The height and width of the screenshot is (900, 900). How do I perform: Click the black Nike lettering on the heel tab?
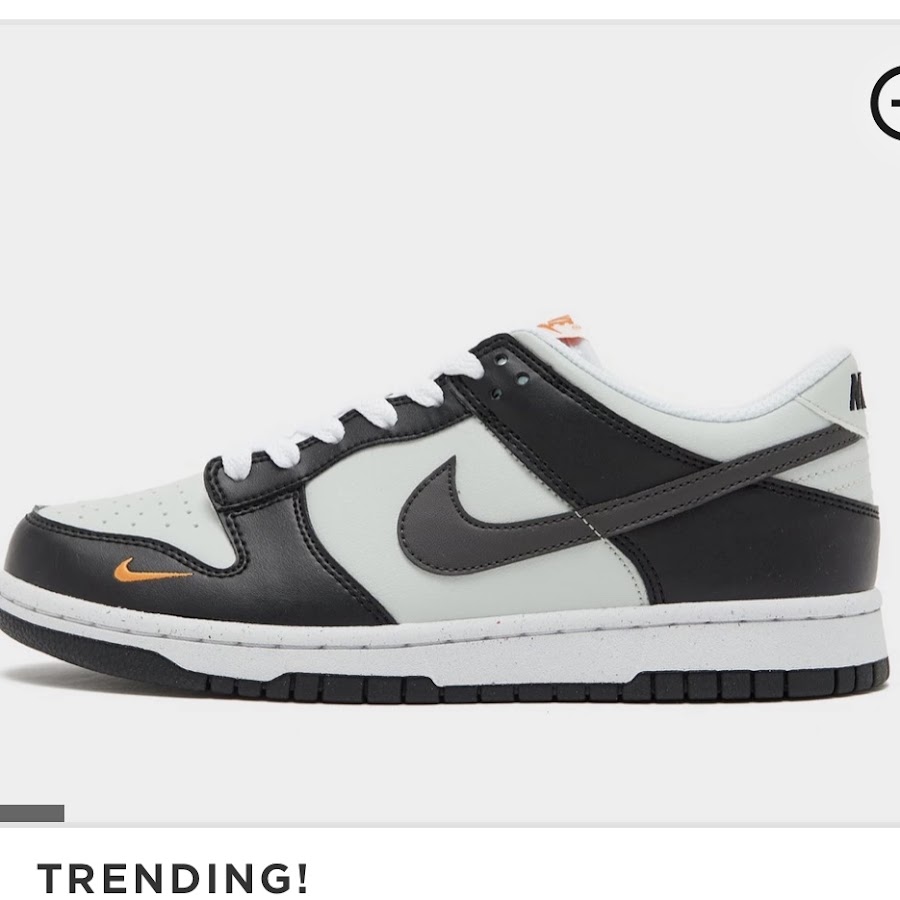[x=858, y=389]
